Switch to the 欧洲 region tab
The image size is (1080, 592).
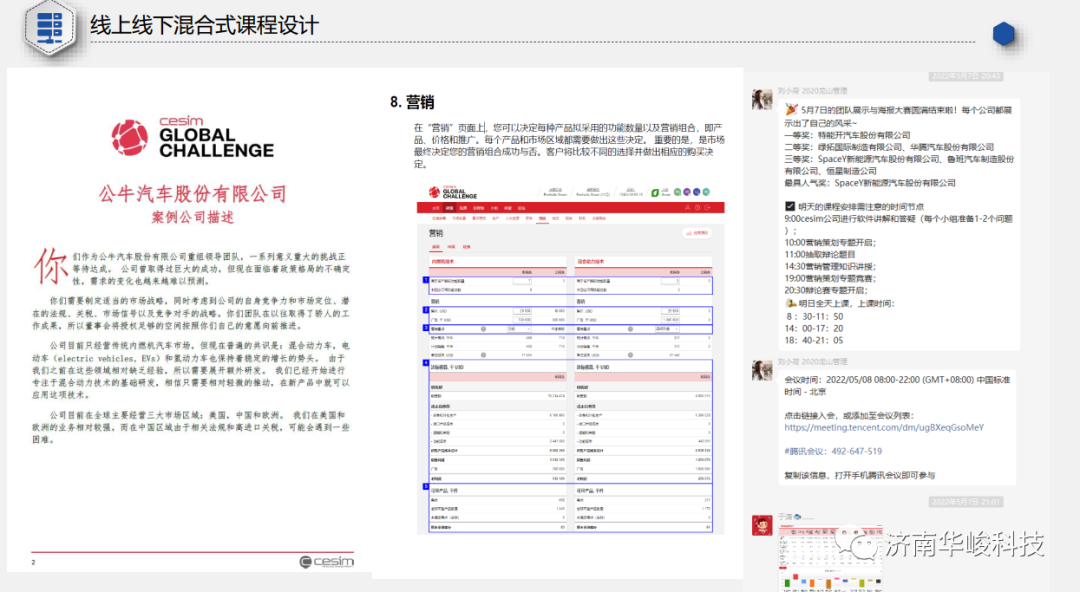click(x=468, y=246)
